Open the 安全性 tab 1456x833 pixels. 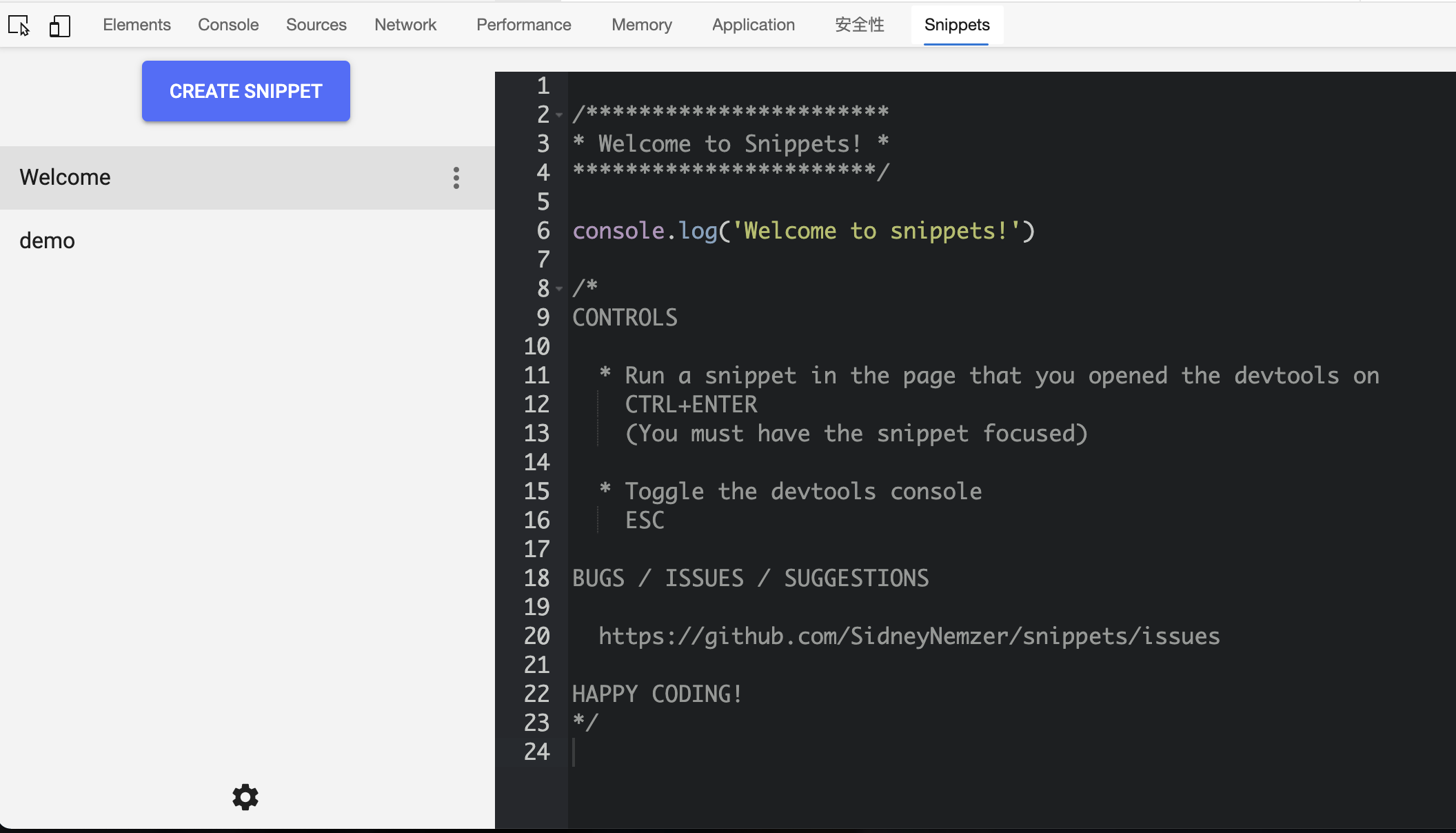[x=859, y=25]
